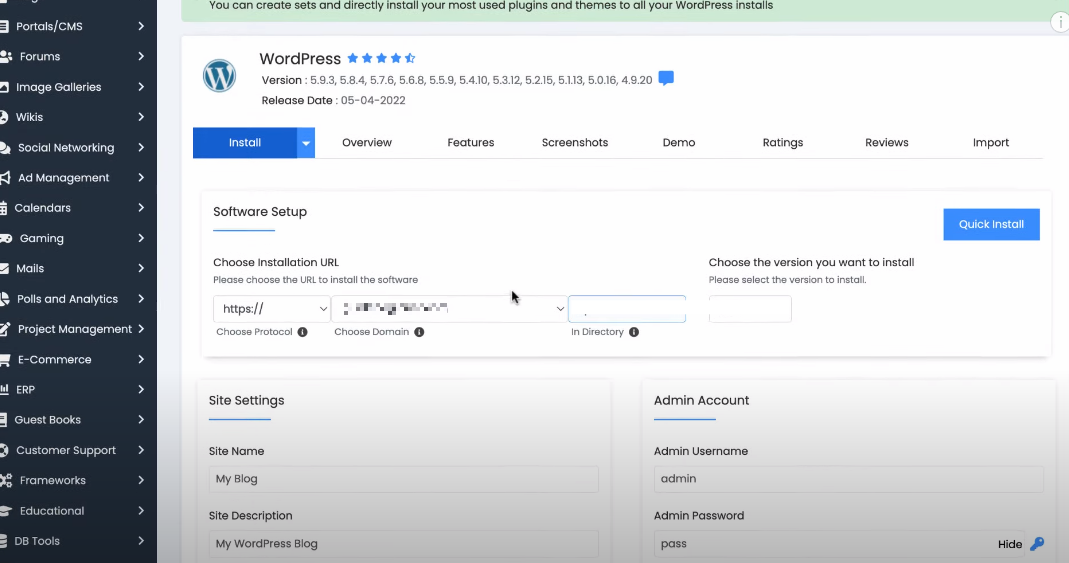Viewport: 1069px width, 563px height.
Task: Switch to the Overview tab
Action: (x=367, y=143)
